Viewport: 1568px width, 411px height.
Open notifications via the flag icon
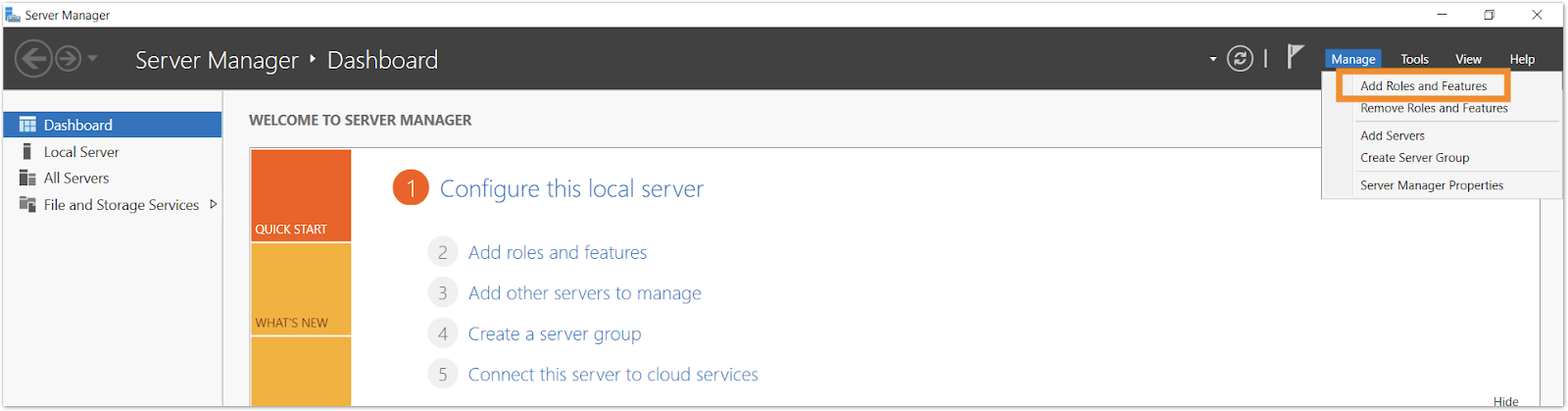coord(1296,57)
